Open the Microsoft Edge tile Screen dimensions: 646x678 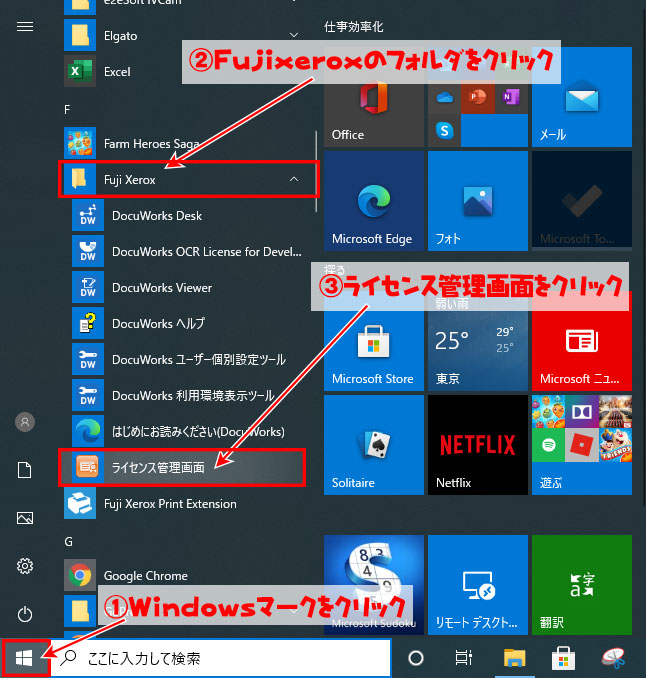[x=374, y=201]
